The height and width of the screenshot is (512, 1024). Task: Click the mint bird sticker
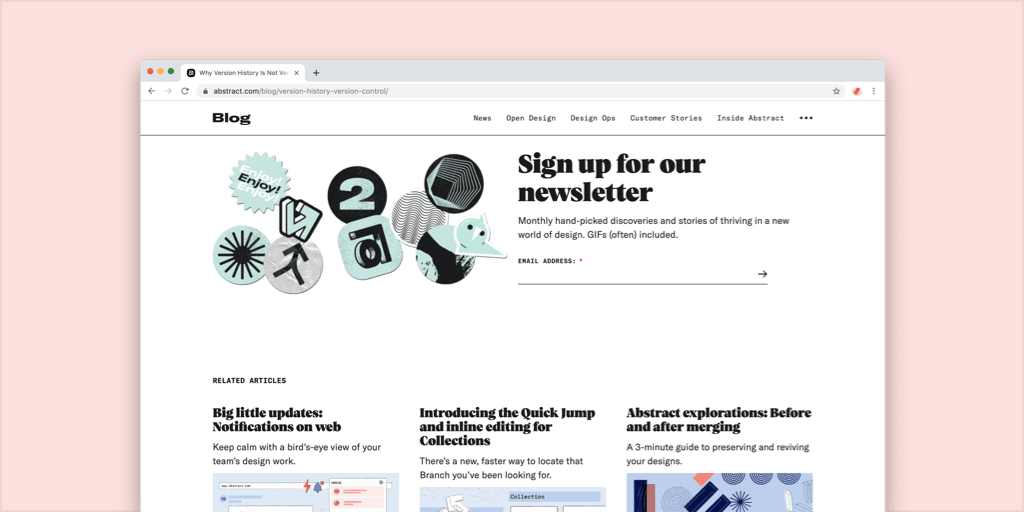[479, 238]
